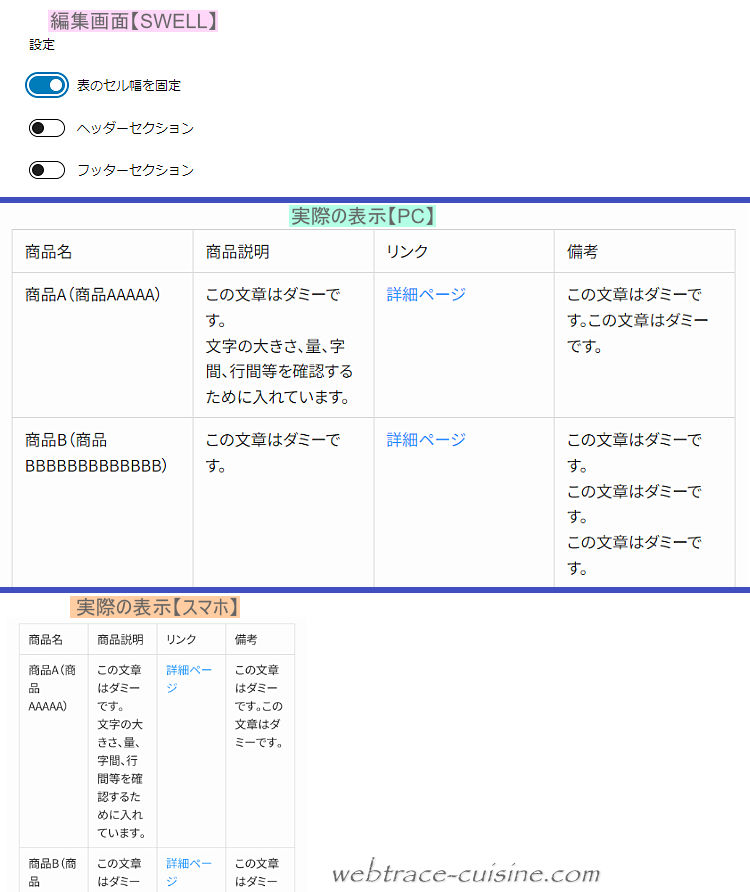750x892 pixels.
Task: Click 商品B（商品BBBBBBBBBBBBB） cell in PC table
Action: pyautogui.click(x=102, y=502)
